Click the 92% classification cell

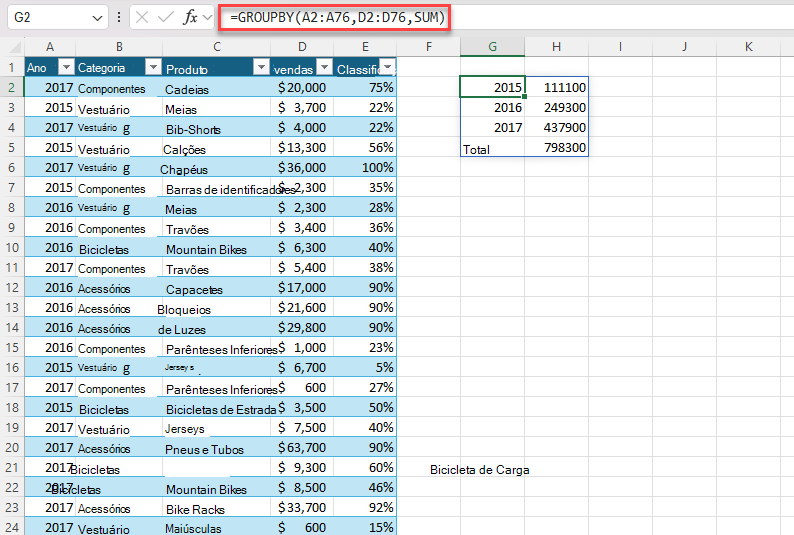click(x=365, y=507)
